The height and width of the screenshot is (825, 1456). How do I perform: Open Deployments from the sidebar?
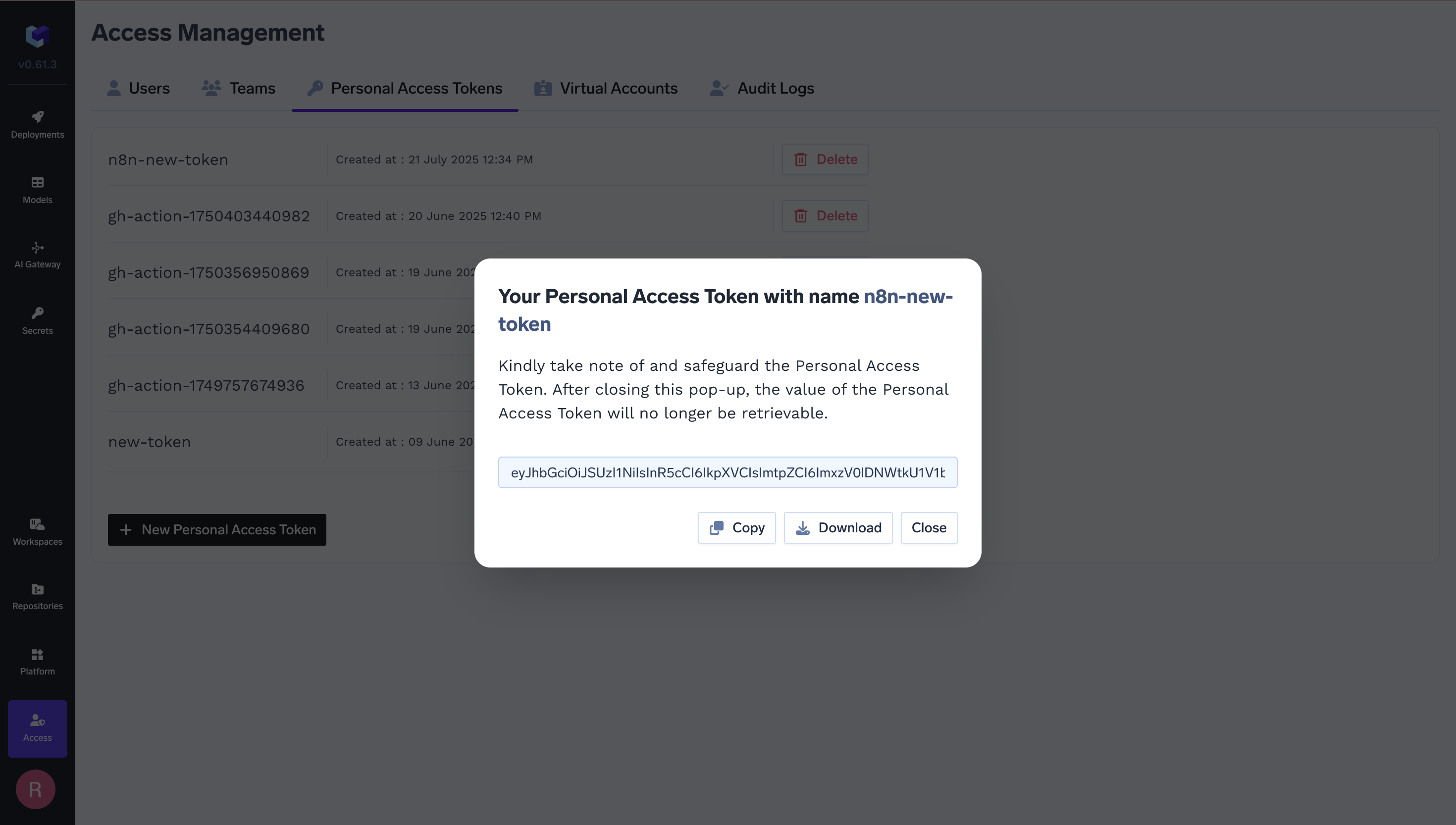[38, 125]
